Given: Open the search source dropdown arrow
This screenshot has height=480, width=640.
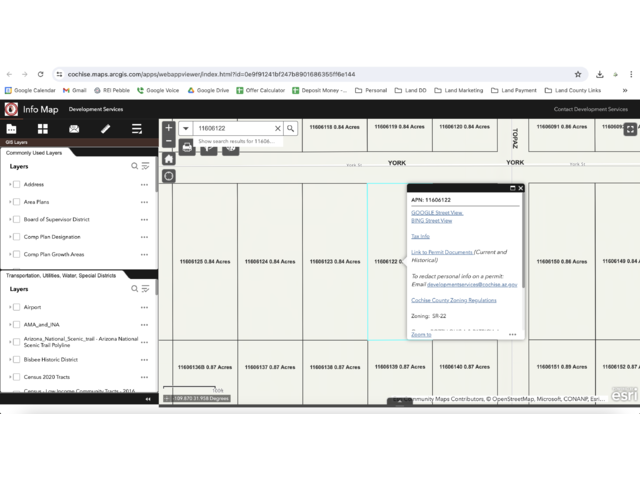Looking at the screenshot, I should point(186,129).
